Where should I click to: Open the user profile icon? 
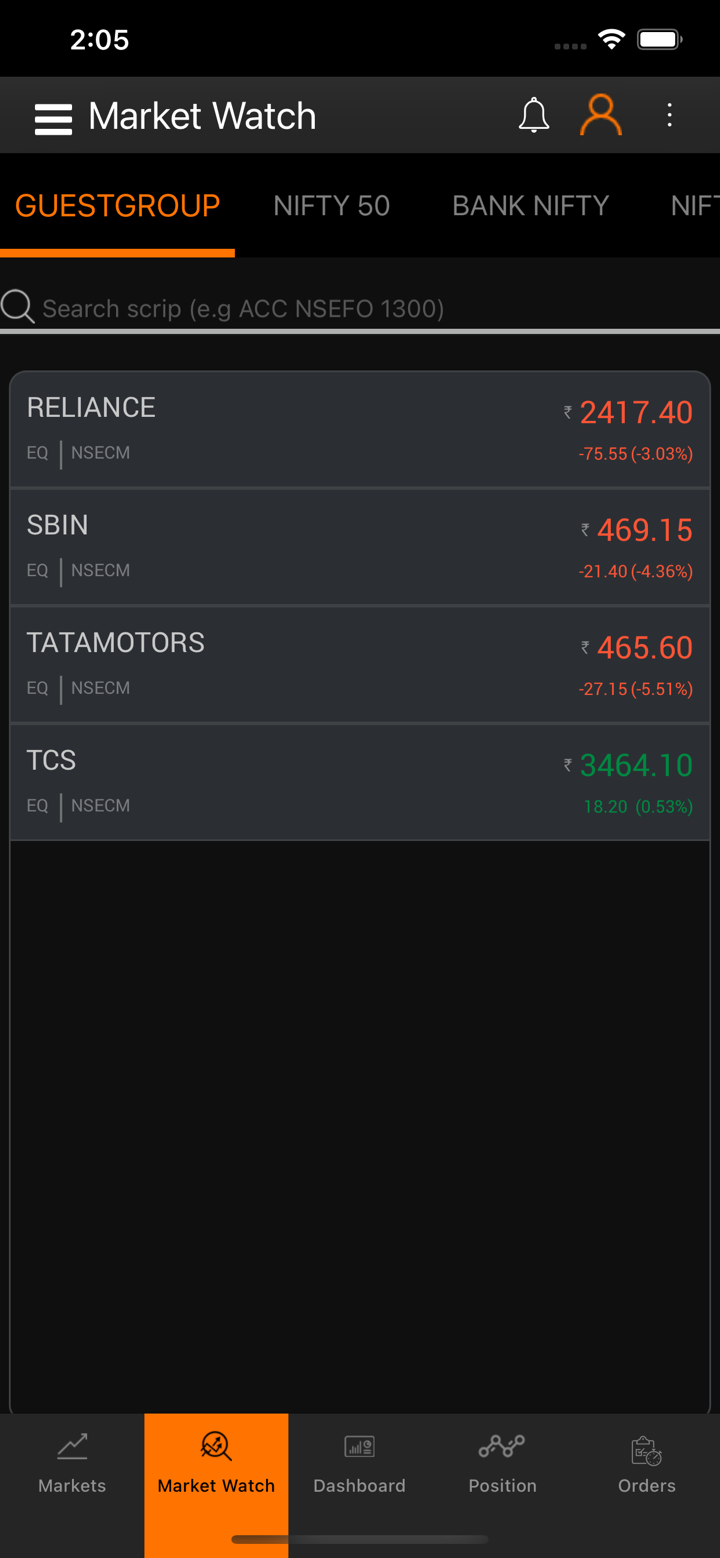click(x=601, y=116)
